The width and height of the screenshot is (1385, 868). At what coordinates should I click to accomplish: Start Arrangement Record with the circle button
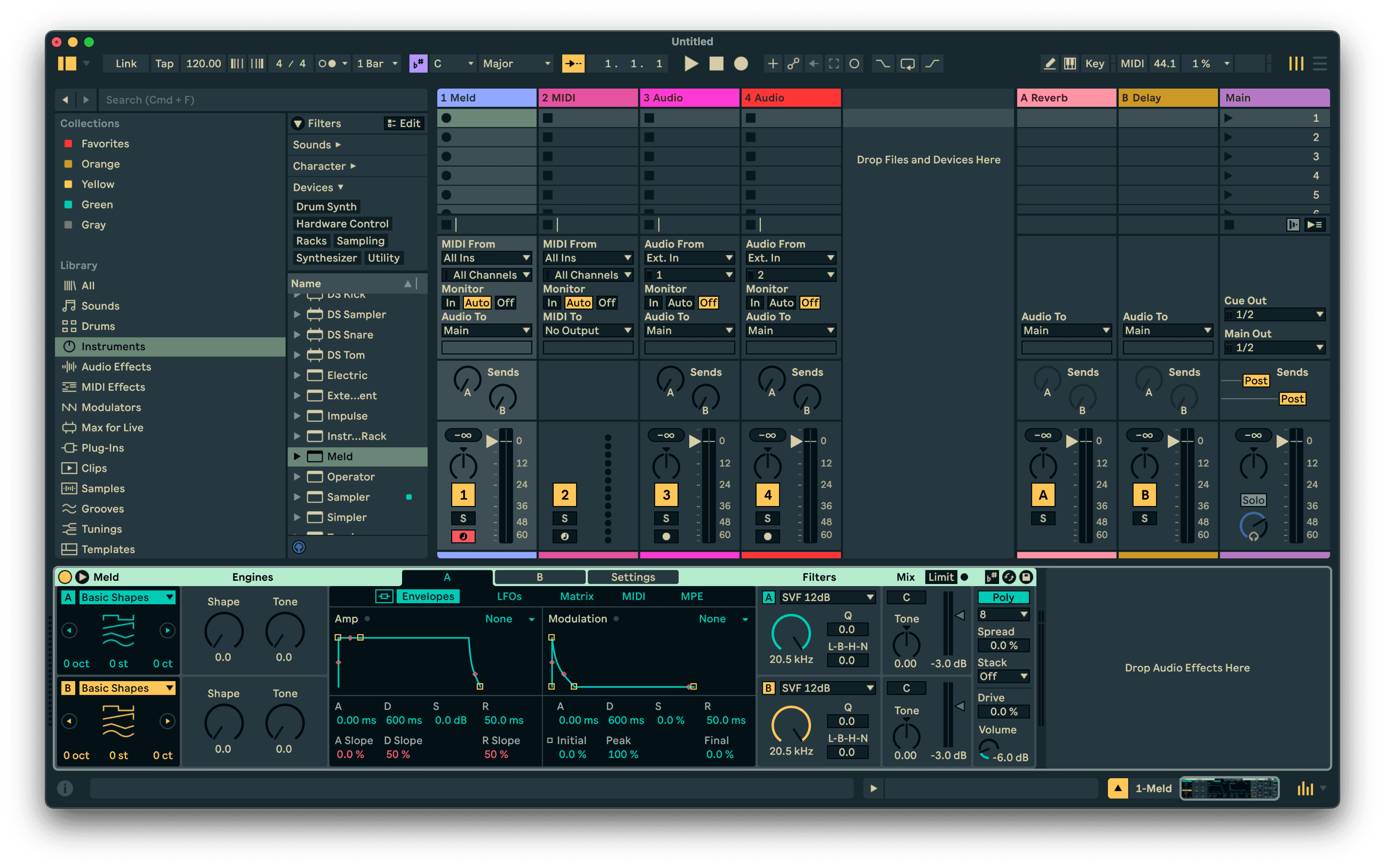click(x=741, y=64)
